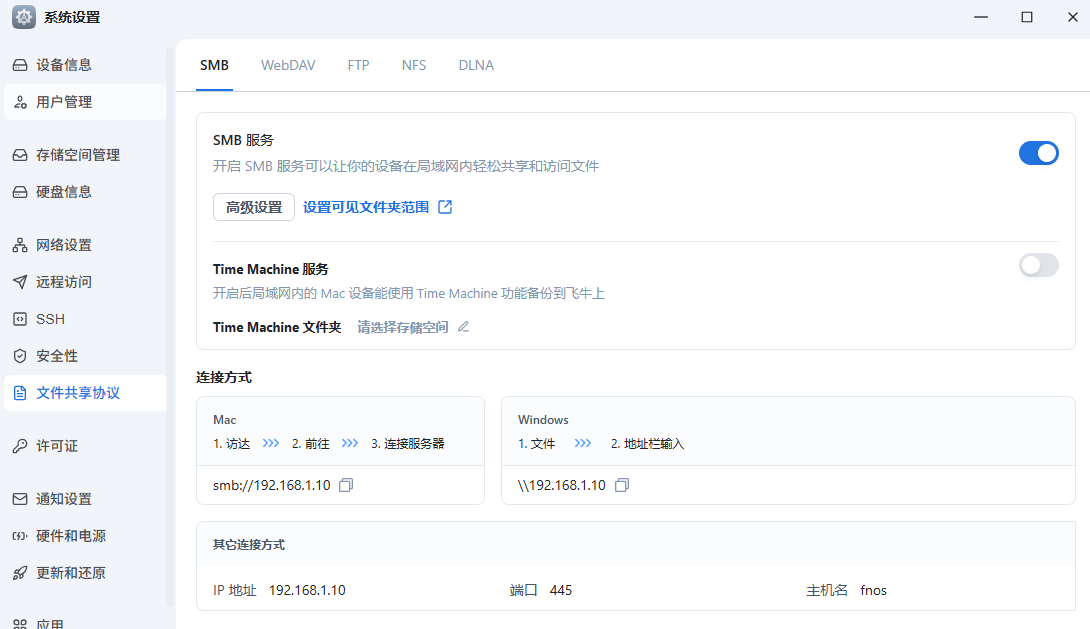Screen dimensions: 1090x629
Task: Go to 存储空间管理 settings
Action: click(x=78, y=155)
